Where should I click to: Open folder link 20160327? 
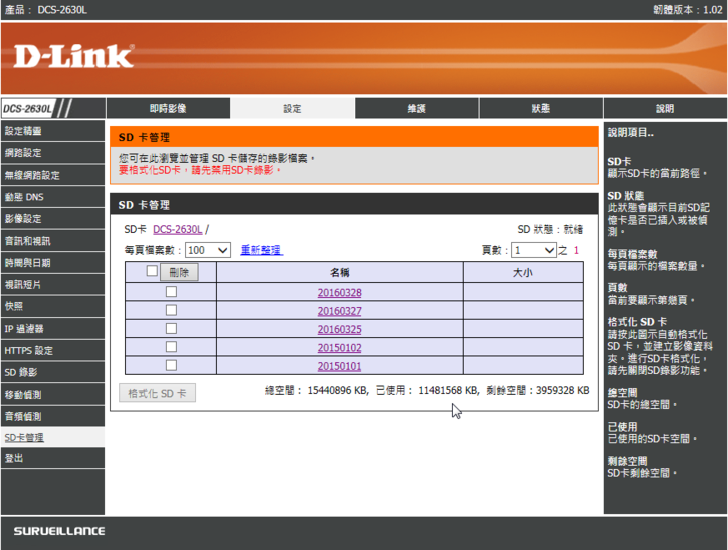pyautogui.click(x=339, y=311)
